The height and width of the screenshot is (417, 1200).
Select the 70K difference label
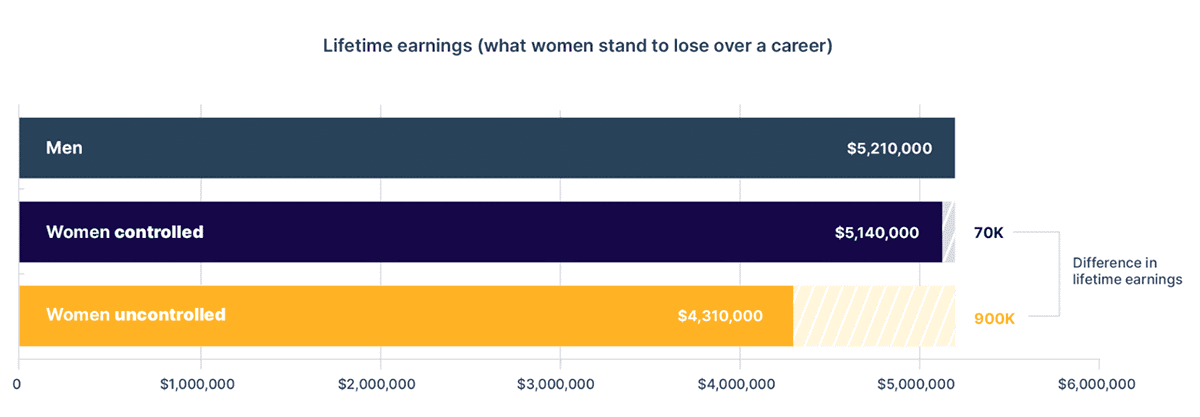pyautogui.click(x=988, y=233)
